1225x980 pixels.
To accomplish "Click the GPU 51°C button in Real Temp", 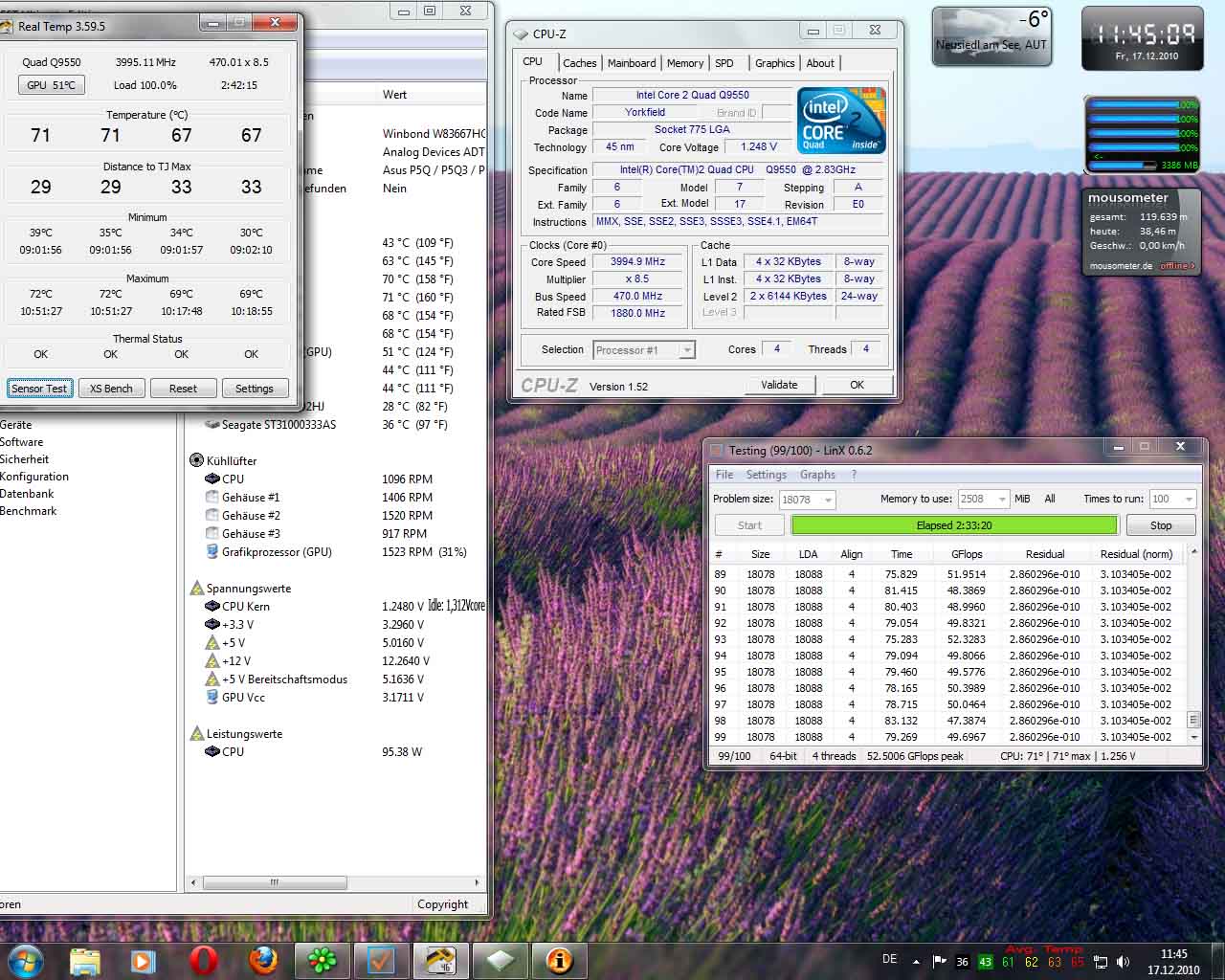I will pos(51,85).
